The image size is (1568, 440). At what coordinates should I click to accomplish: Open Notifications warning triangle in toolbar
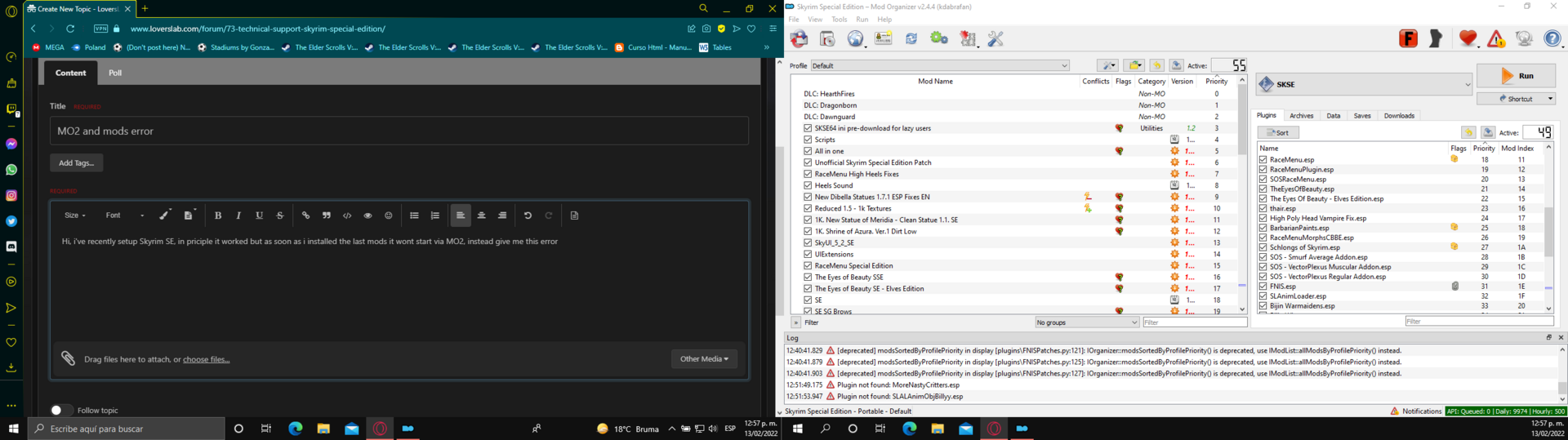tap(1496, 38)
